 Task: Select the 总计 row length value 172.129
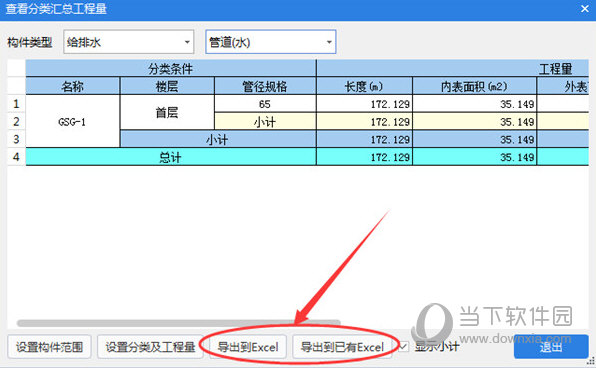364,157
